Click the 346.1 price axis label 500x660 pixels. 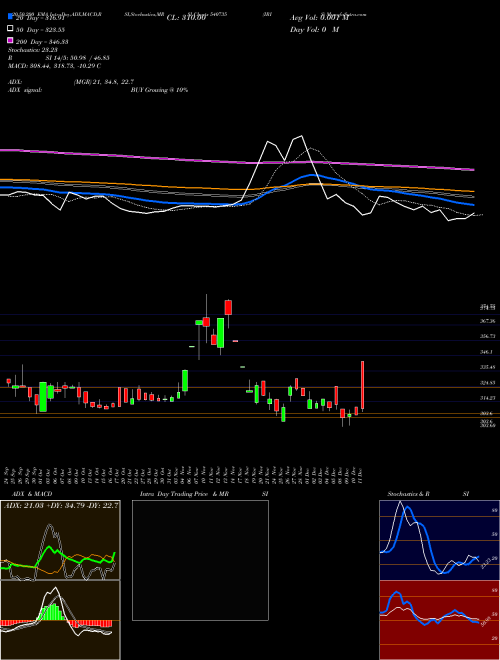[487, 352]
